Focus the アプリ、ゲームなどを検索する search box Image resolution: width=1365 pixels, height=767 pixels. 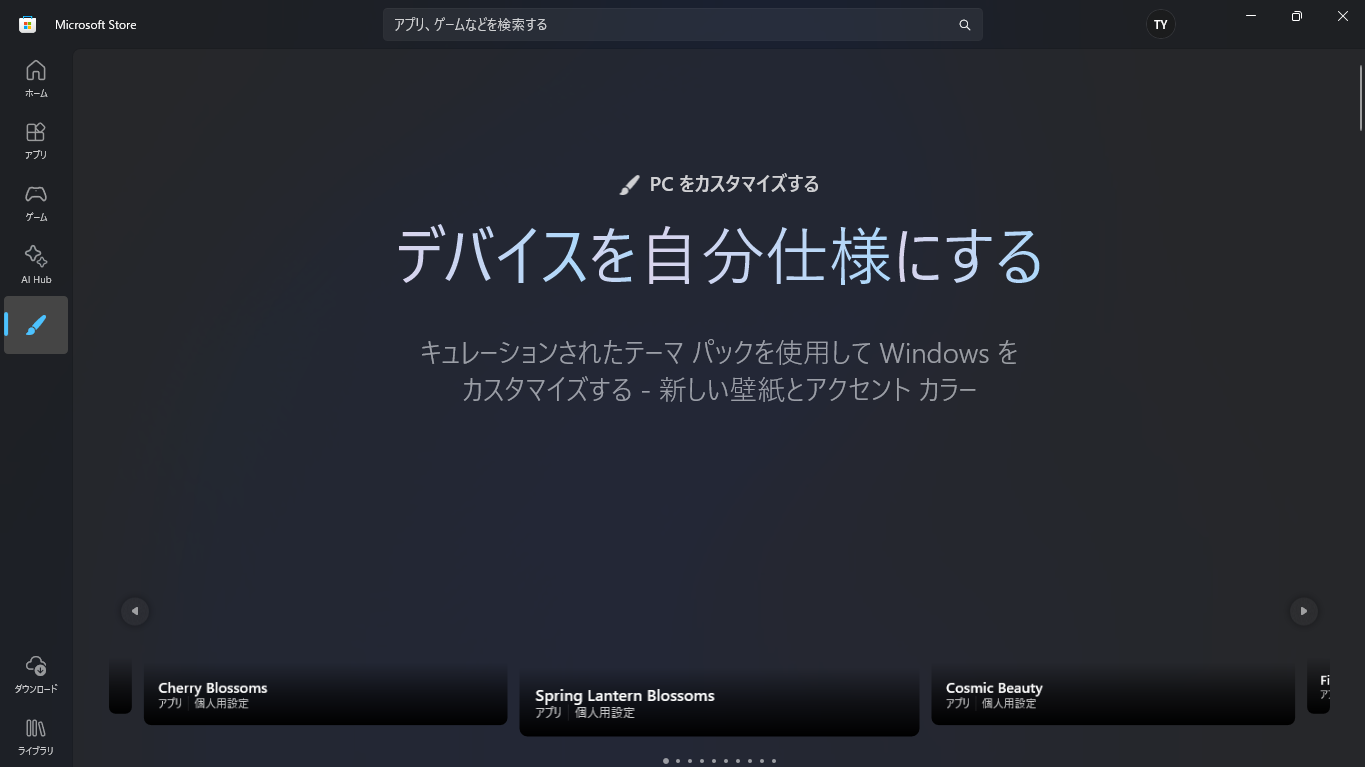(x=683, y=25)
